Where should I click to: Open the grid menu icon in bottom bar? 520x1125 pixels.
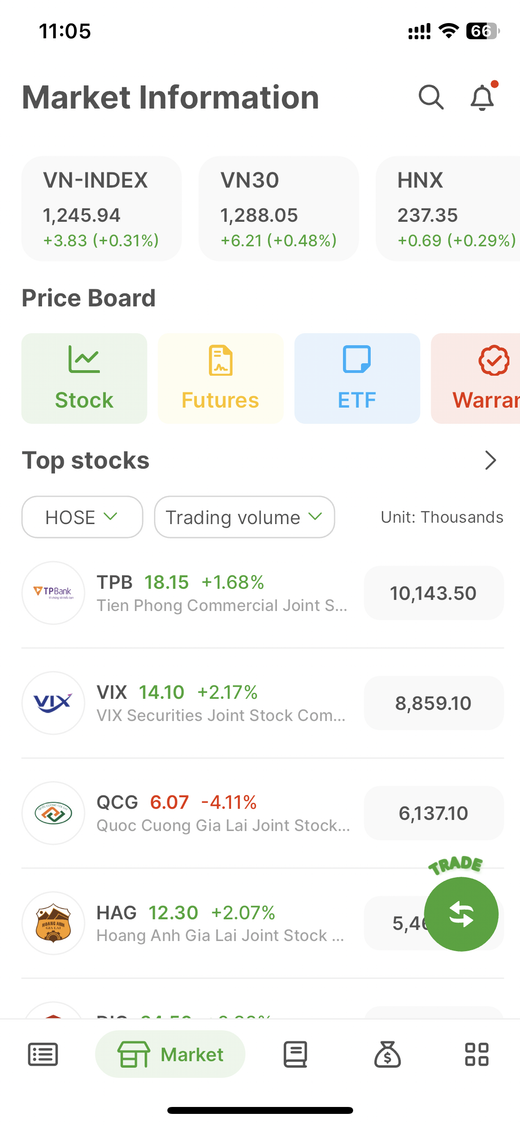[x=477, y=1054]
